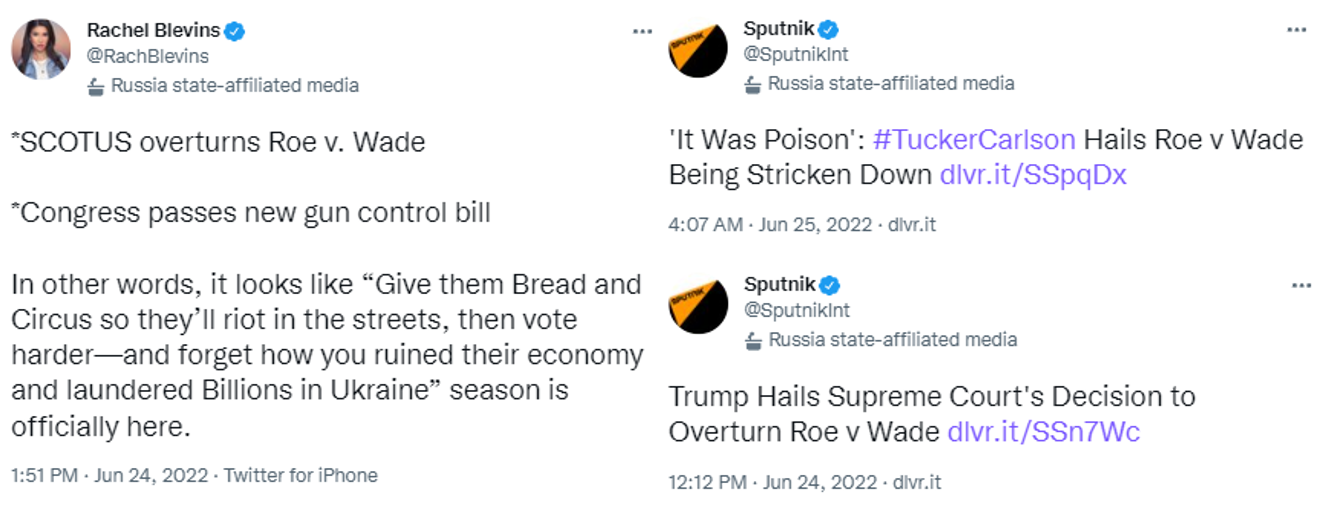Click the @RachBlevins handle
This screenshot has width=1318, height=509.
coord(148,56)
